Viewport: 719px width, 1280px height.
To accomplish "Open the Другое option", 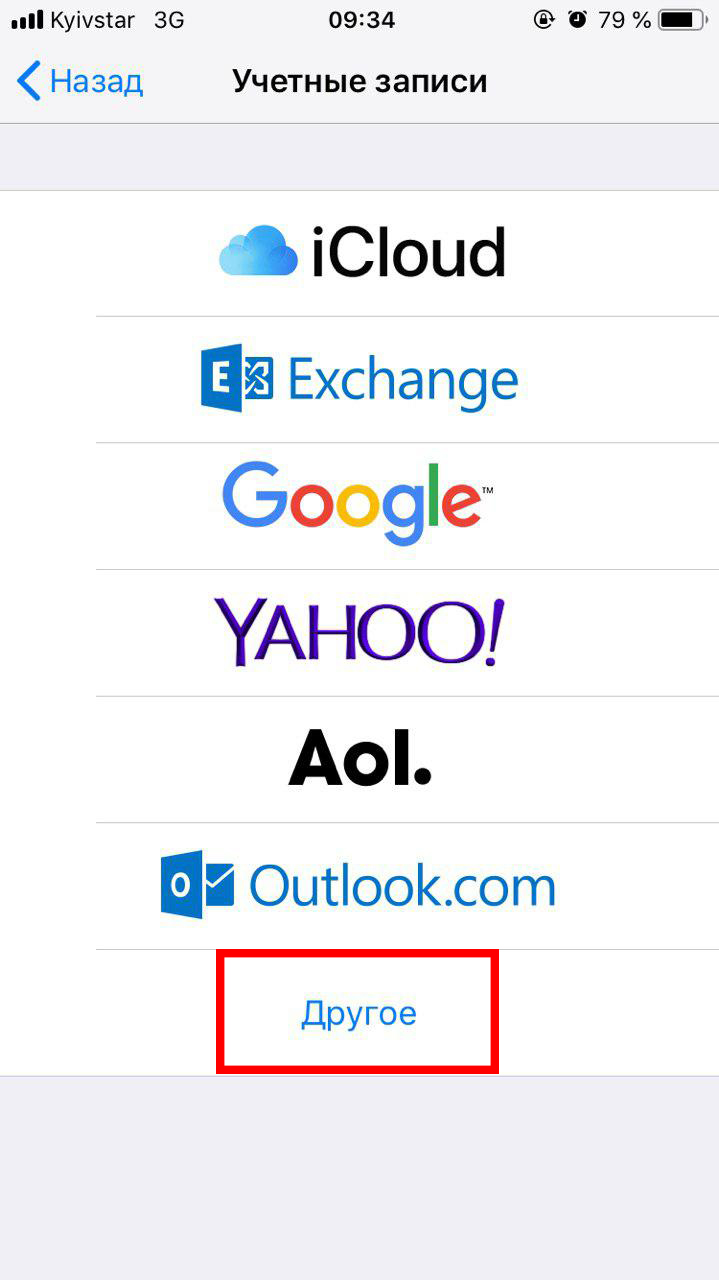I will pos(358,1013).
